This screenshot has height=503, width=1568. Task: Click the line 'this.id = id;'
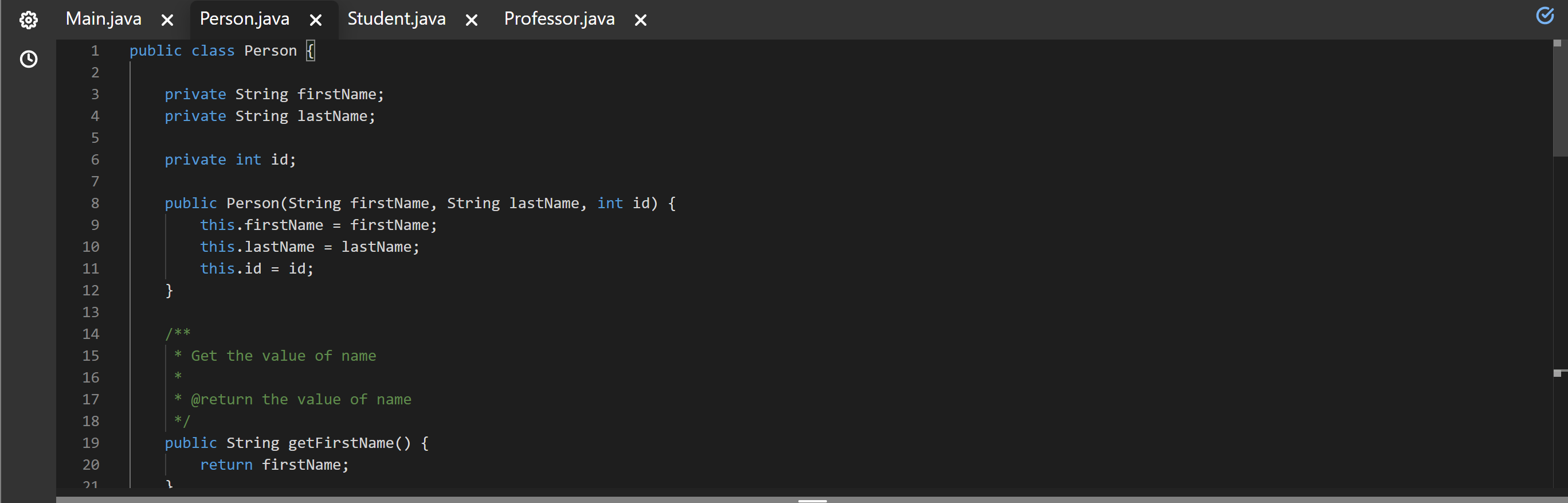coord(256,268)
